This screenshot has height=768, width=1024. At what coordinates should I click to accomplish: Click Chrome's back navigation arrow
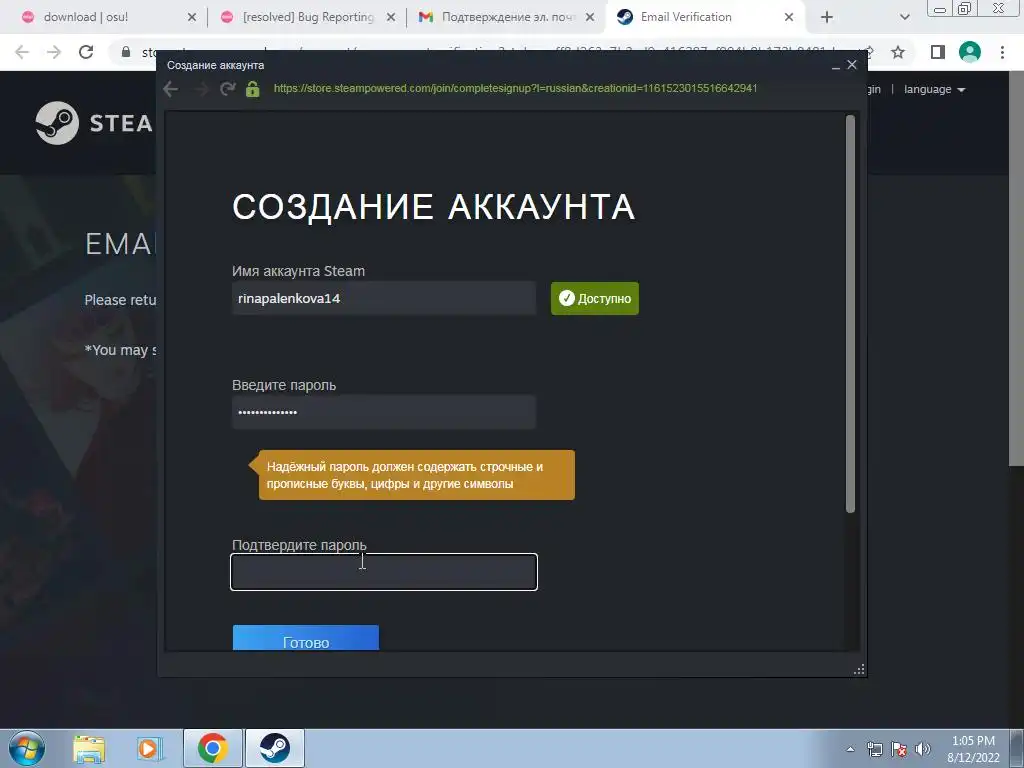click(x=22, y=52)
